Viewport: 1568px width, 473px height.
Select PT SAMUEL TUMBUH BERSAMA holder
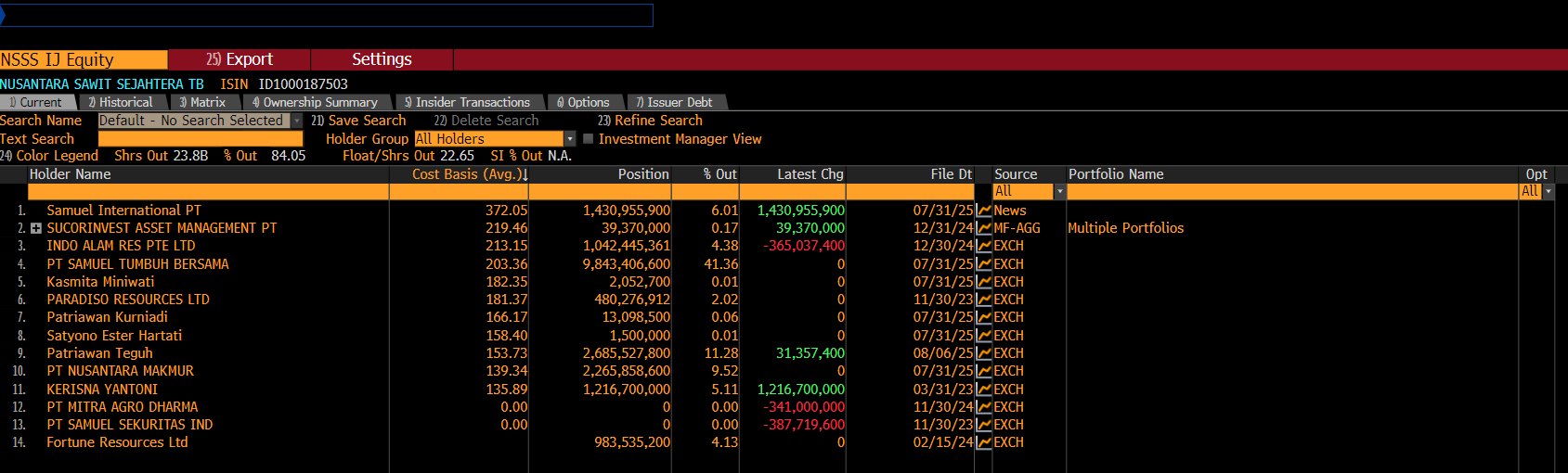tap(137, 264)
